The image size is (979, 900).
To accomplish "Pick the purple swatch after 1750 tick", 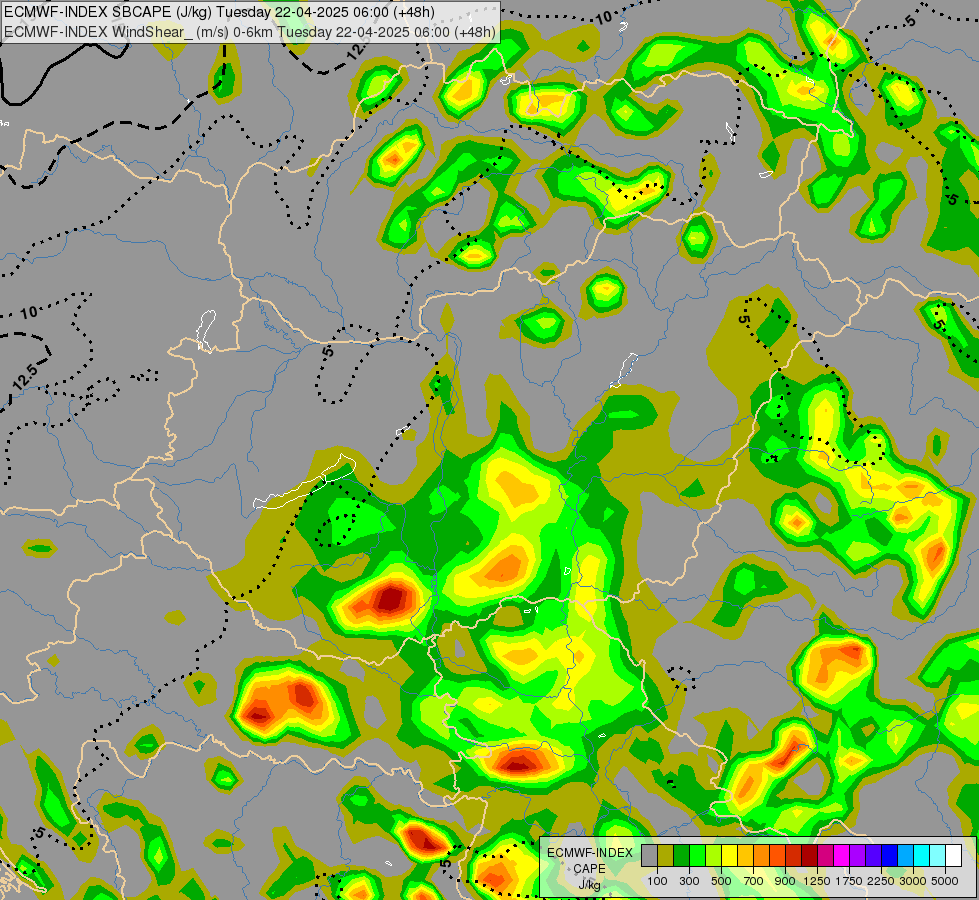I will (x=857, y=856).
